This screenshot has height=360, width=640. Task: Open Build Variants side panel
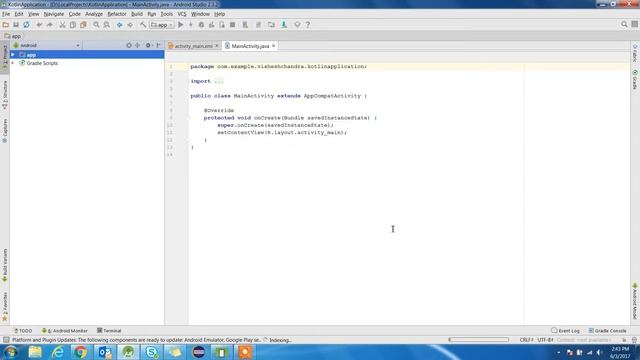(x=5, y=265)
